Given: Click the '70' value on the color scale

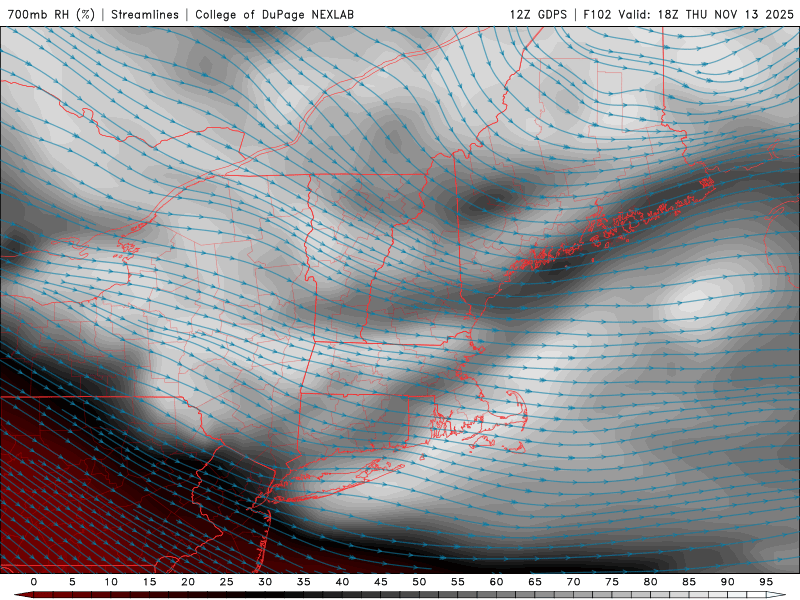Looking at the screenshot, I should tap(573, 582).
